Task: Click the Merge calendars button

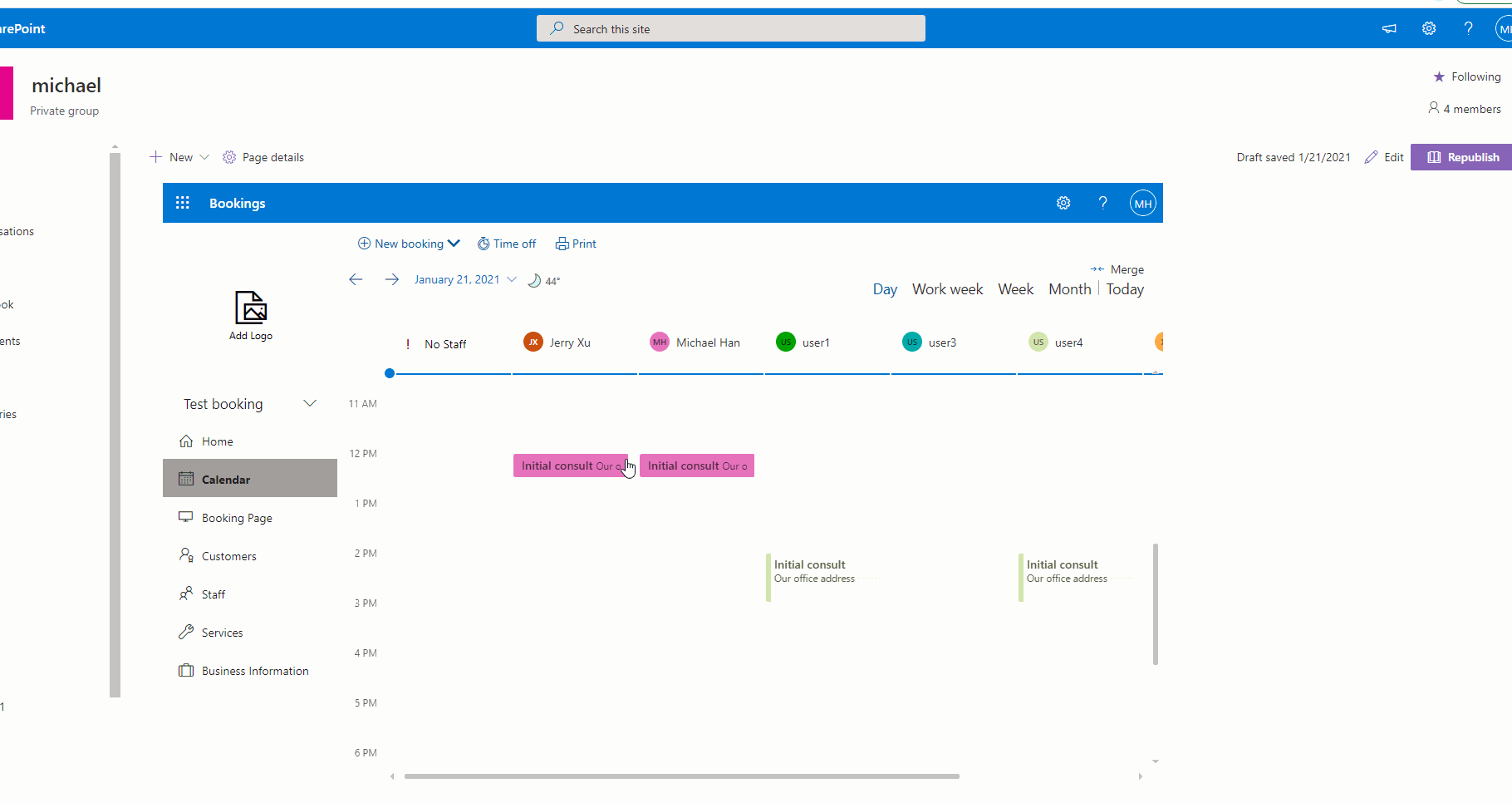Action: pyautogui.click(x=1117, y=269)
